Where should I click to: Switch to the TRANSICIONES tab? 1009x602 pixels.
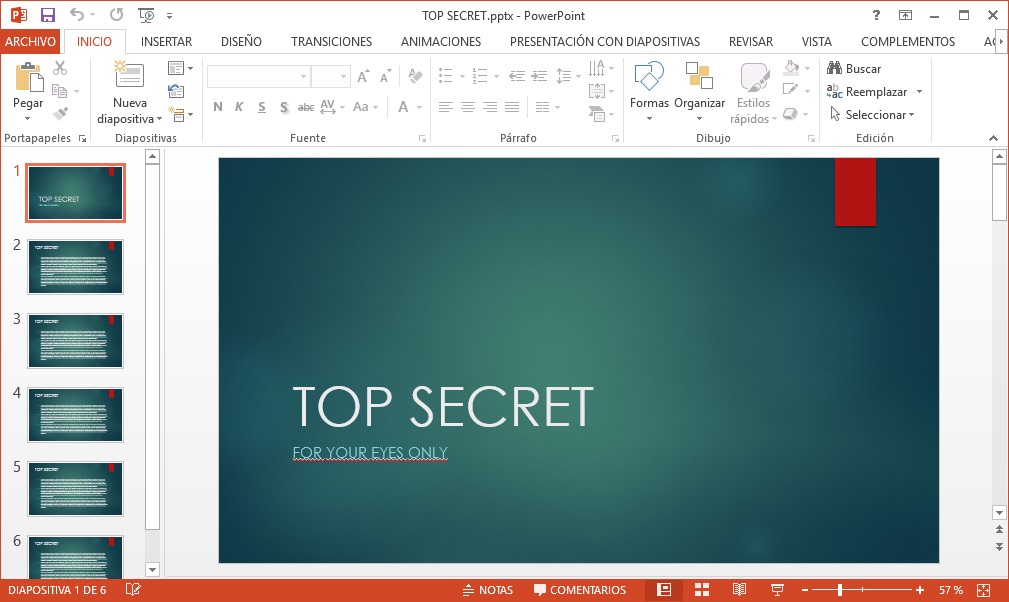tap(331, 42)
